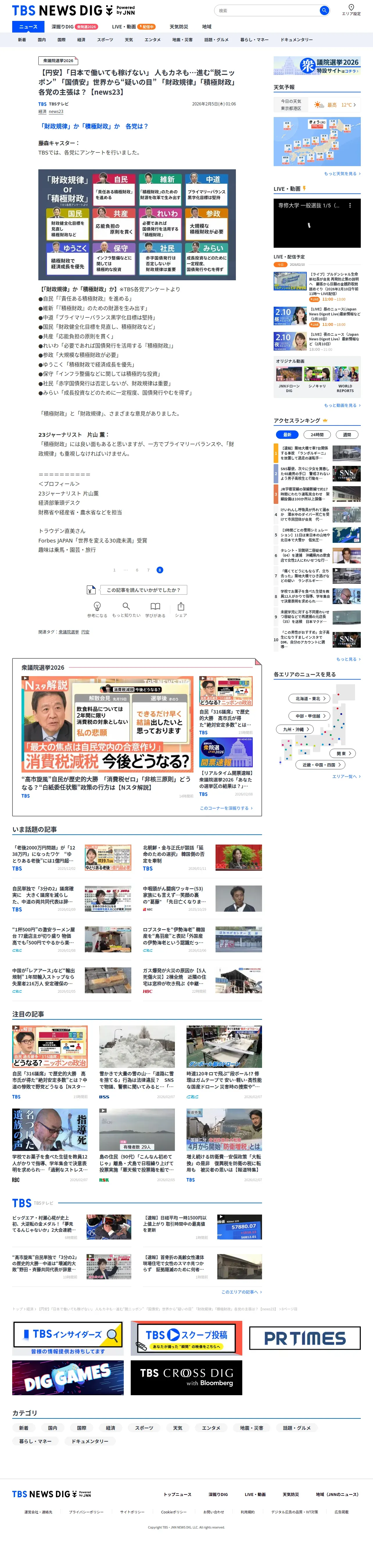Tap the もっと知りたい magnifier reaction icon

pos(126,609)
